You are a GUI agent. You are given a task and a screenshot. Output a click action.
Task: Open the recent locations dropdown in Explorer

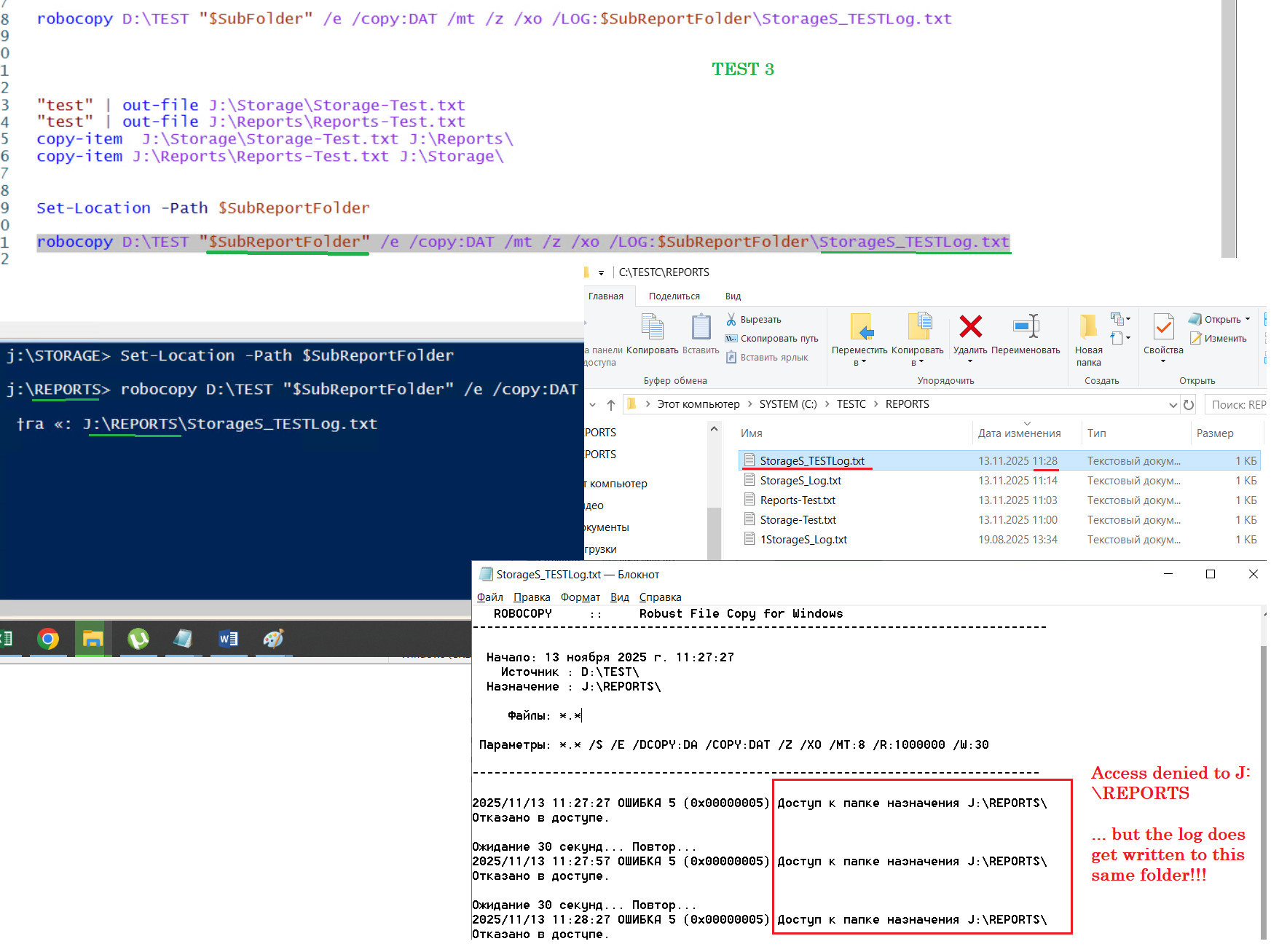(x=592, y=405)
